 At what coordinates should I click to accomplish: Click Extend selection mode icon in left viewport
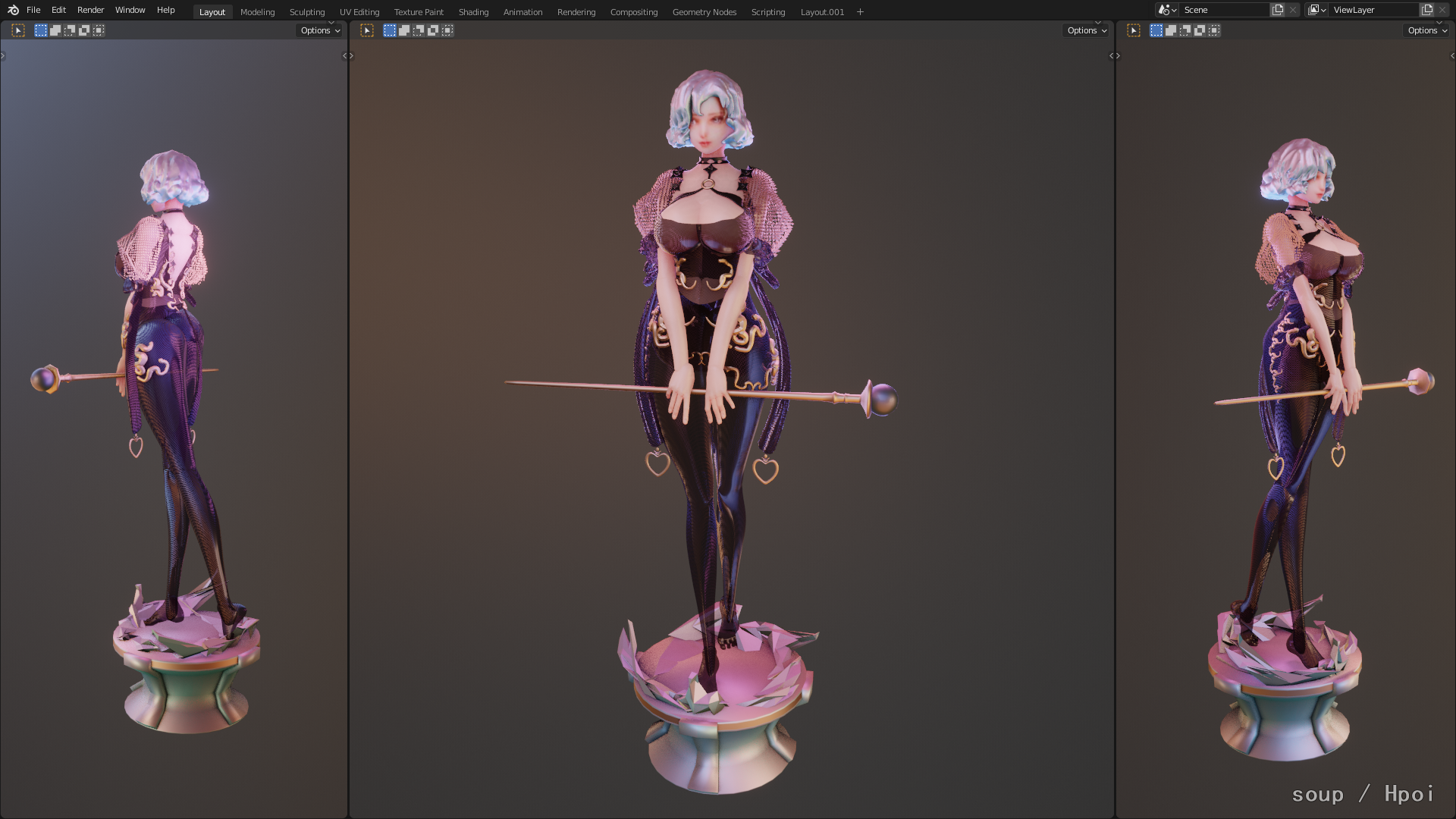[x=55, y=30]
